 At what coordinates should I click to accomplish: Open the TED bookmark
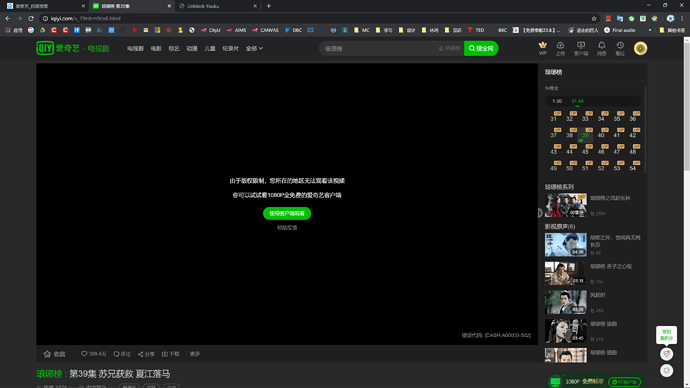476,30
